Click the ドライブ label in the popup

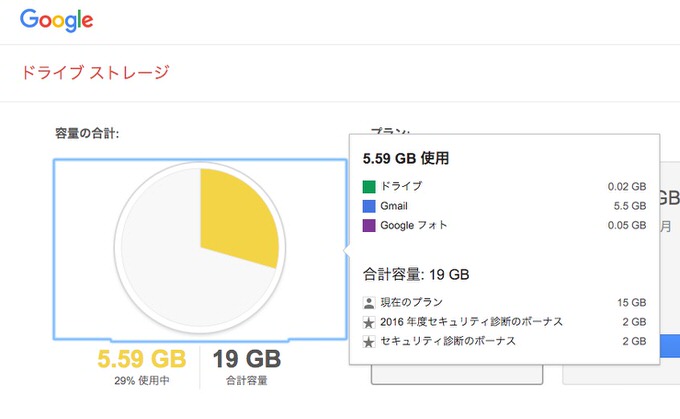click(401, 187)
